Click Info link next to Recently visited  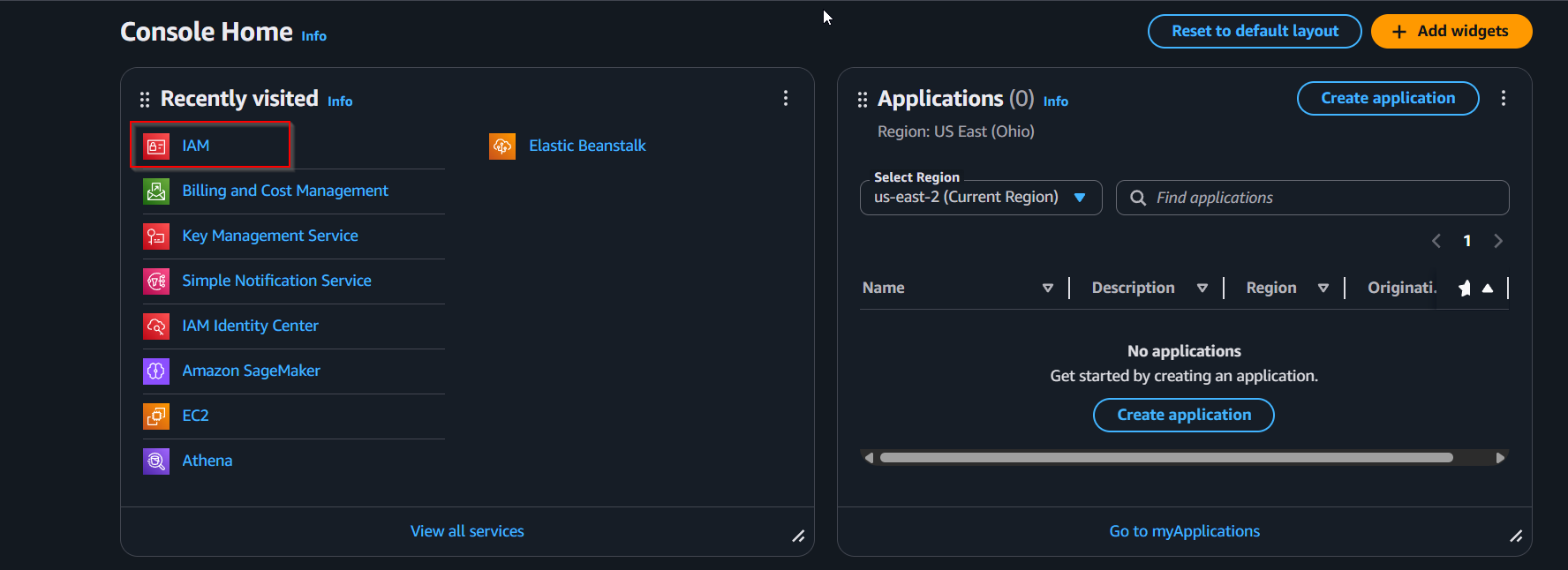(340, 101)
